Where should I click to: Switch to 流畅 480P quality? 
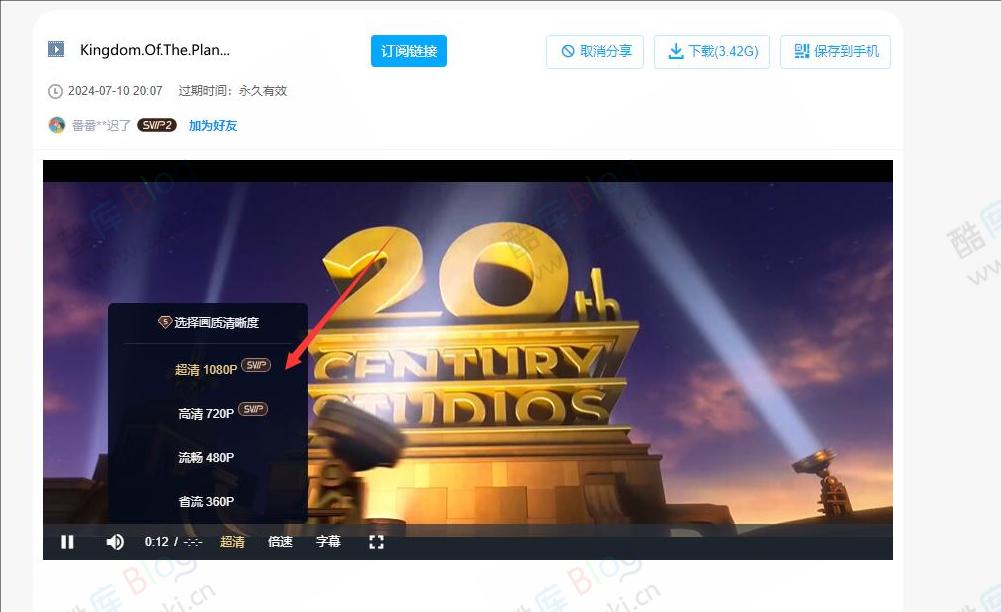pos(206,458)
